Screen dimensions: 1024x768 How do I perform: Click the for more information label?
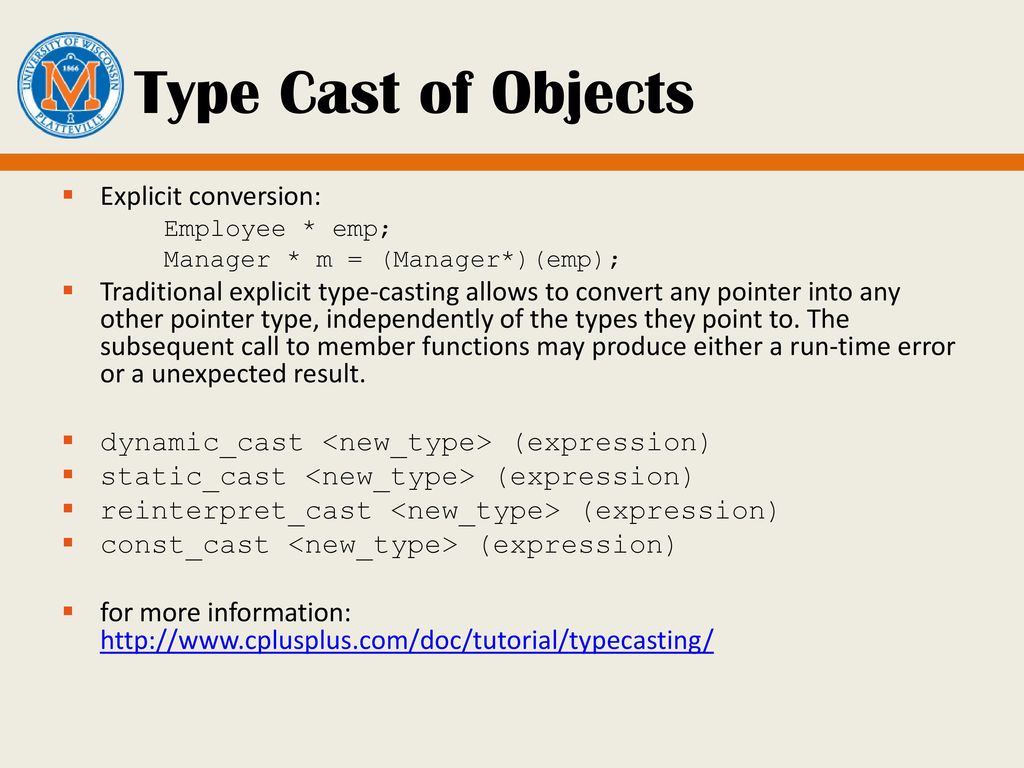point(226,612)
